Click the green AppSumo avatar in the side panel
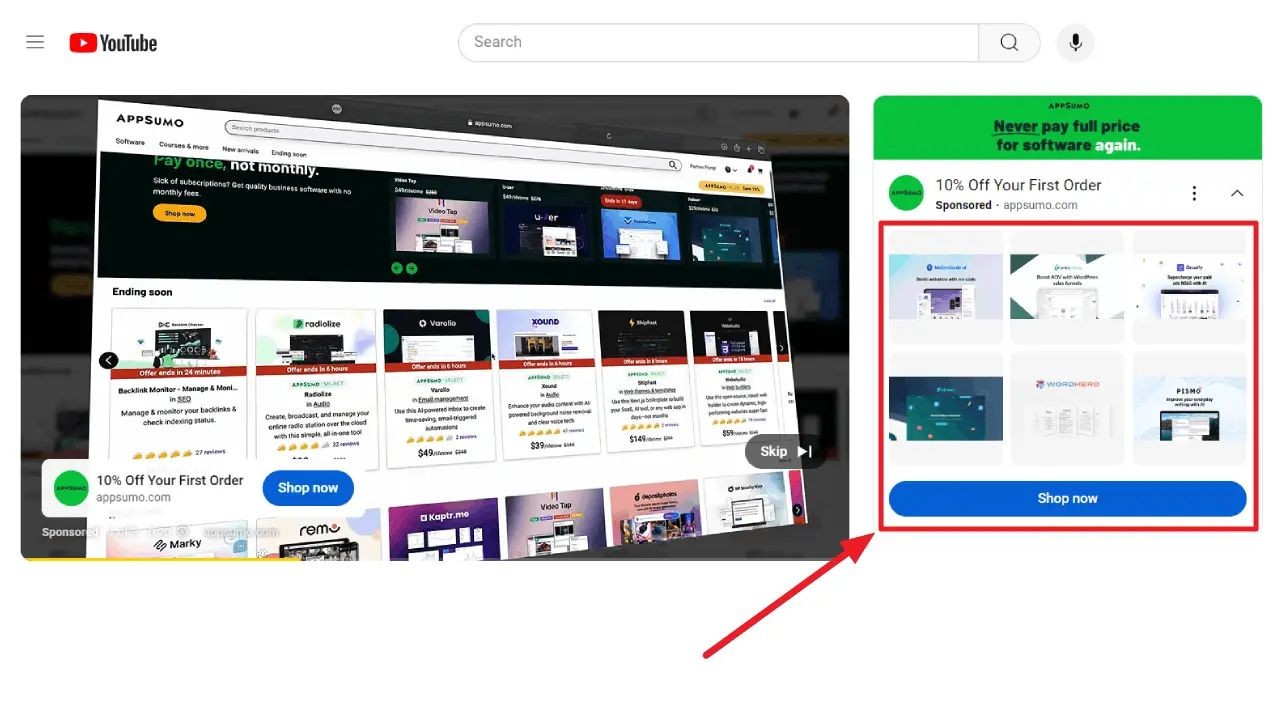 coord(906,193)
